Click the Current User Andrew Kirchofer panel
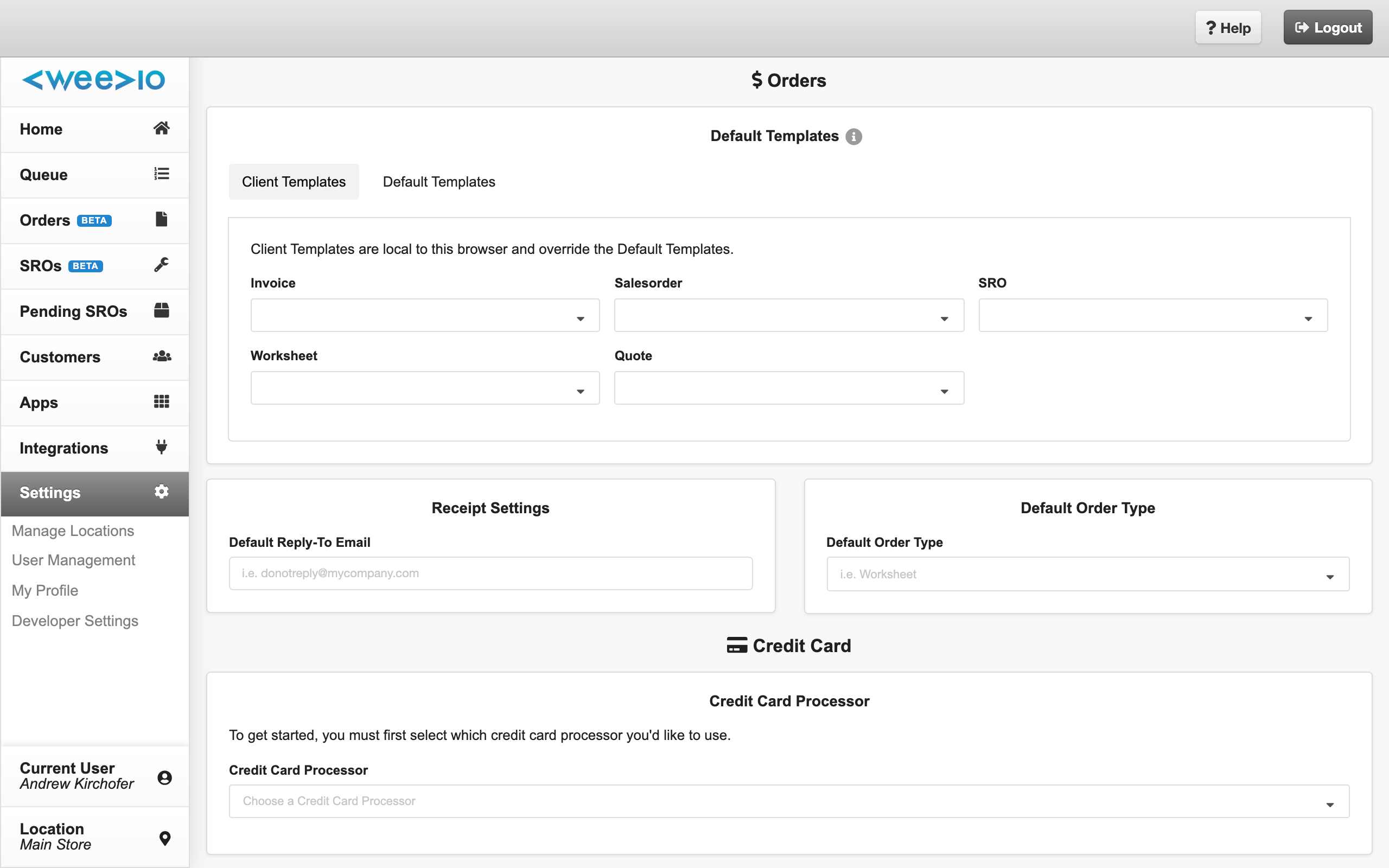1389x868 pixels. pos(95,776)
